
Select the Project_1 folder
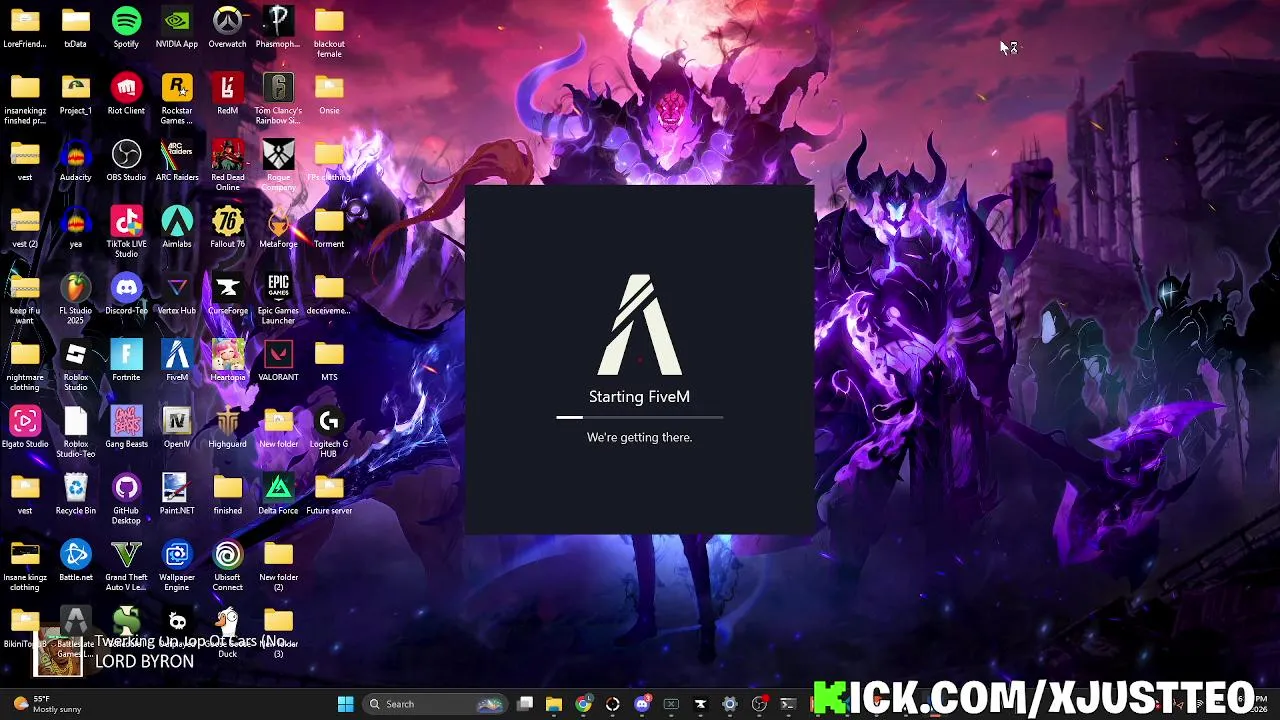click(x=76, y=94)
